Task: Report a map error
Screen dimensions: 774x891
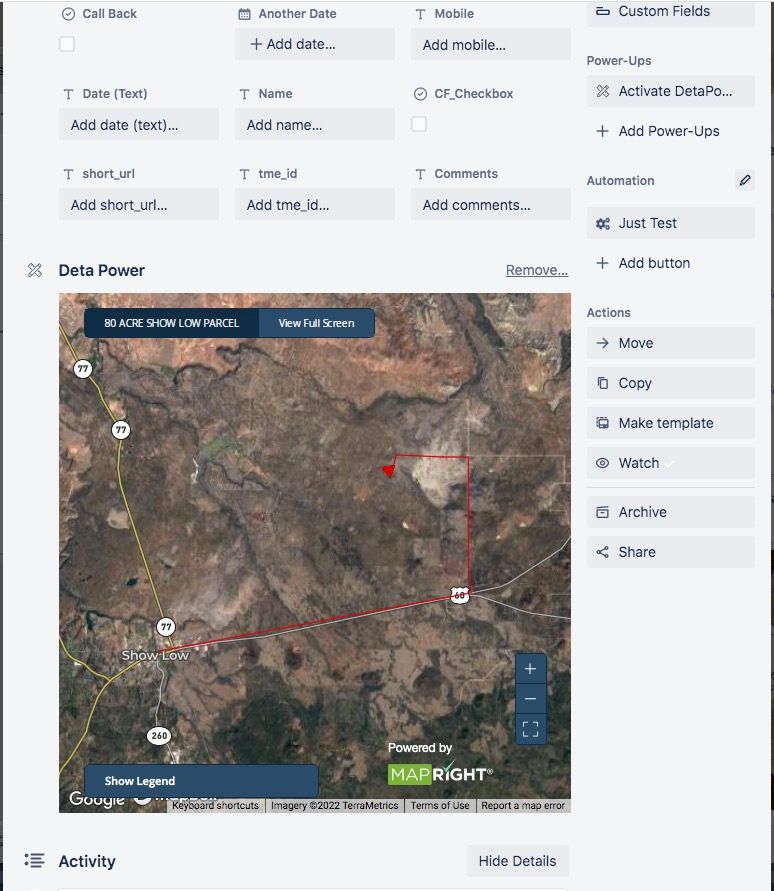Action: pos(523,805)
